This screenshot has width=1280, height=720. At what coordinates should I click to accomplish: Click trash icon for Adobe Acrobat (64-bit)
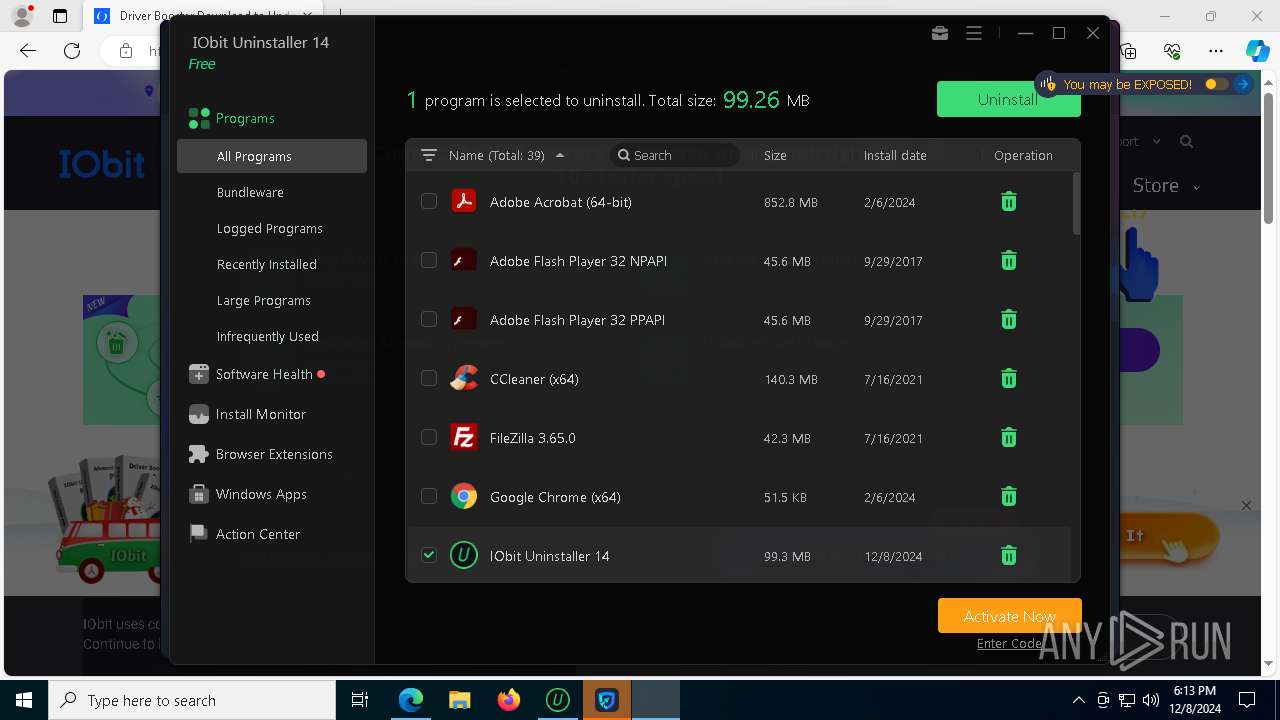(x=1009, y=202)
